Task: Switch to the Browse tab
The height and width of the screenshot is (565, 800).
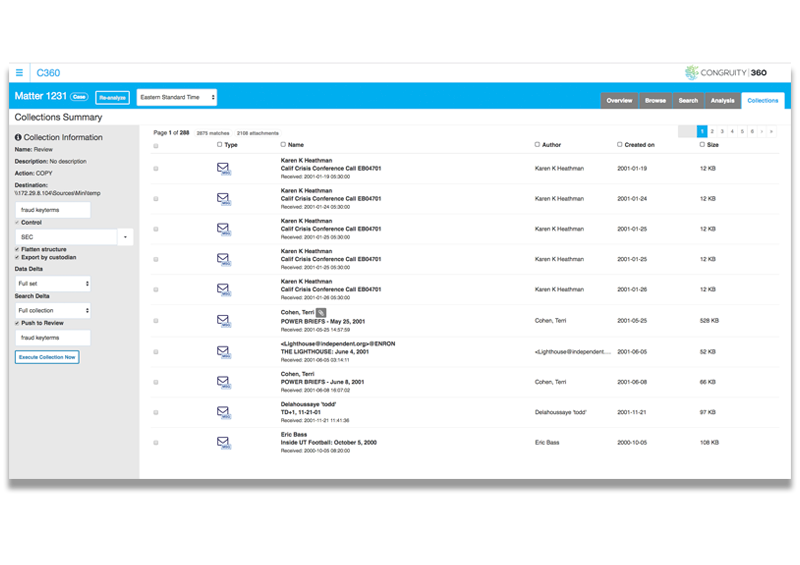Action: [655, 101]
